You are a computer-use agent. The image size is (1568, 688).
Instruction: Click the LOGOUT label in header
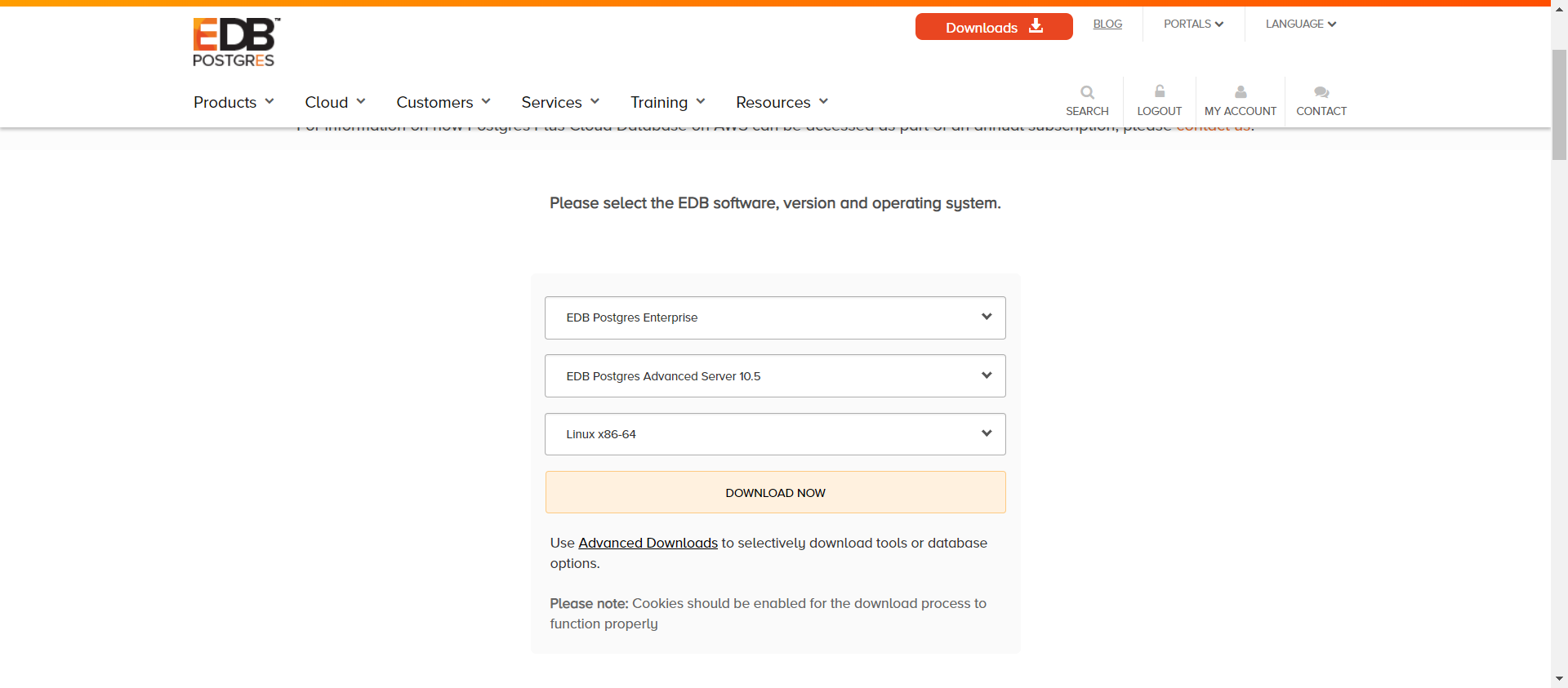pos(1159,111)
